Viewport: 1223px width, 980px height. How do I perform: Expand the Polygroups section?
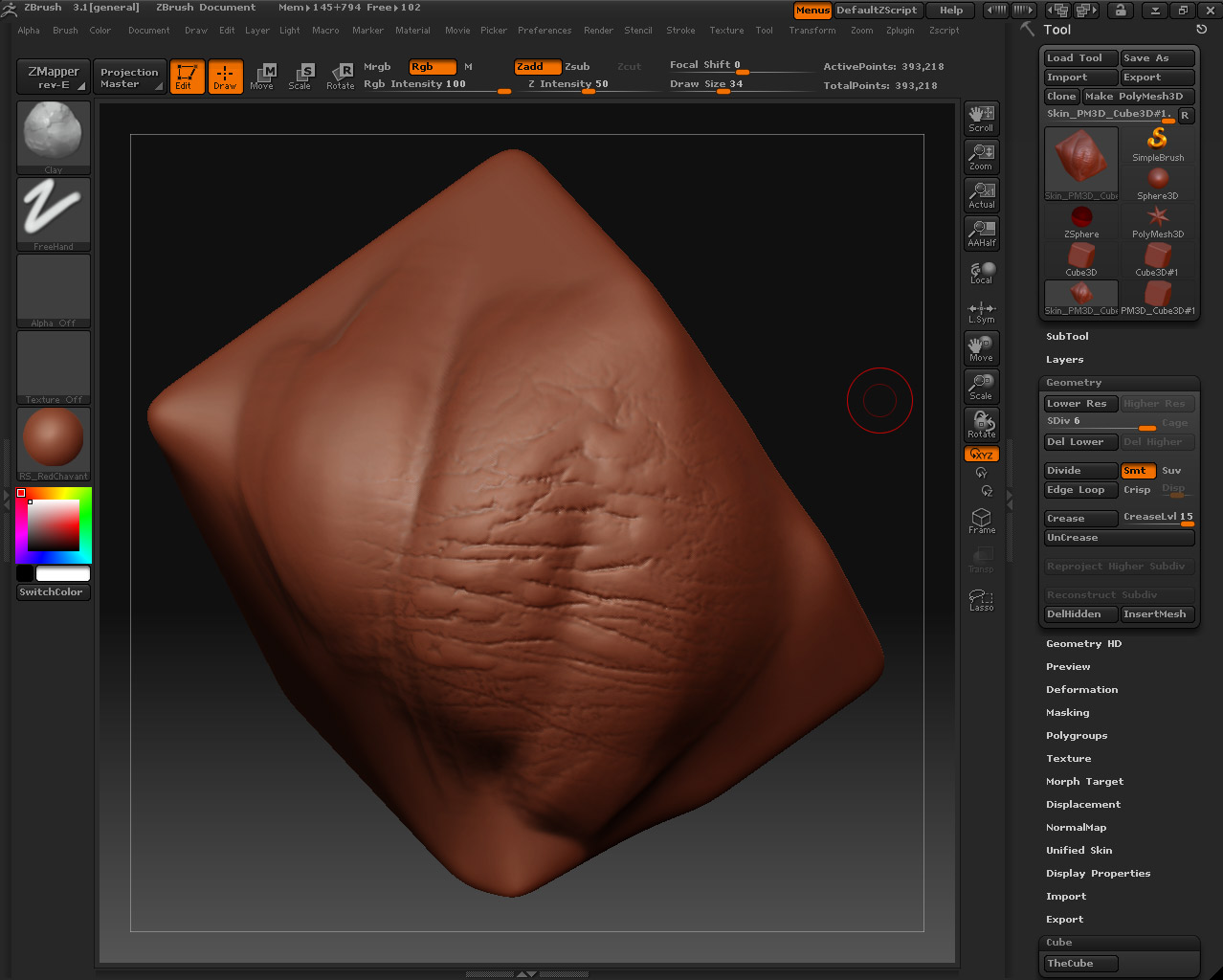pyautogui.click(x=1077, y=736)
